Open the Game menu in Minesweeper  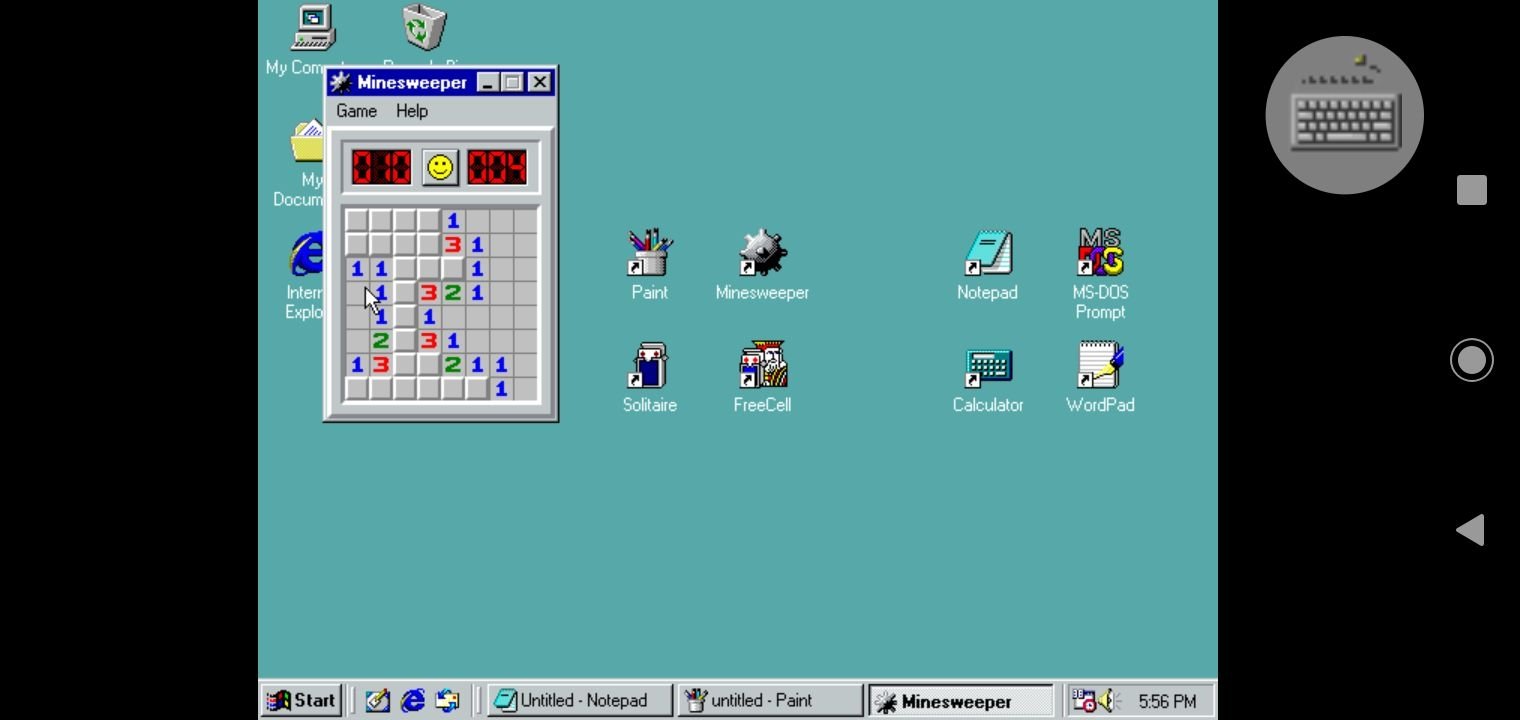coord(356,111)
